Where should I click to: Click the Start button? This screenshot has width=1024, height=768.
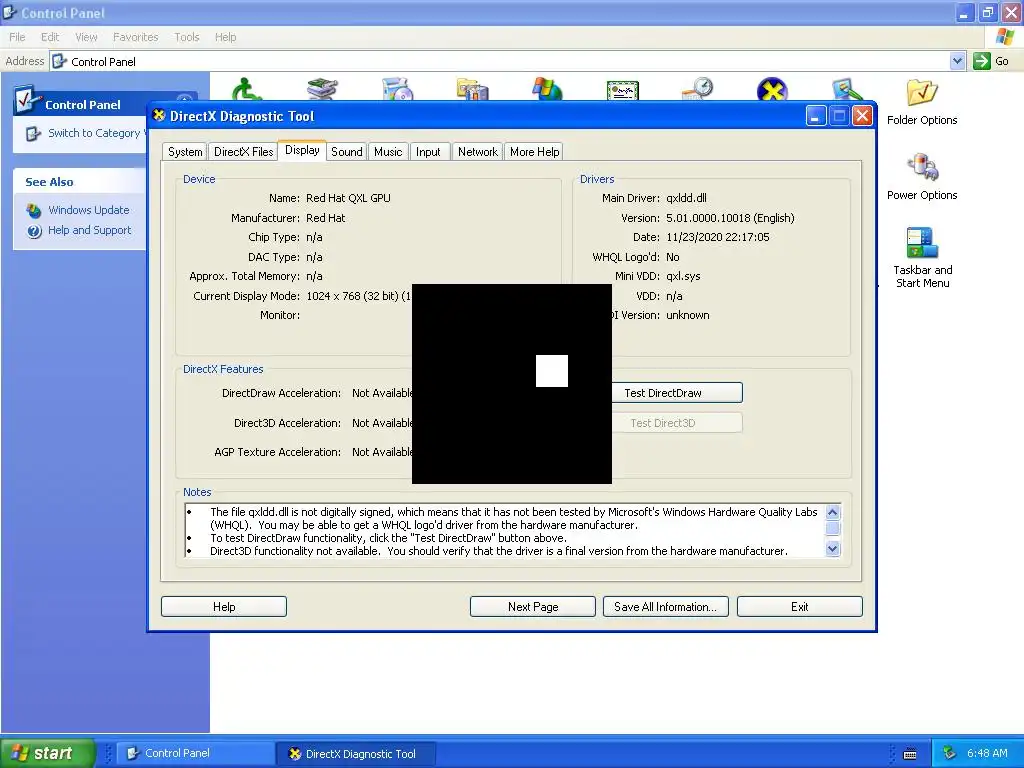(48, 753)
